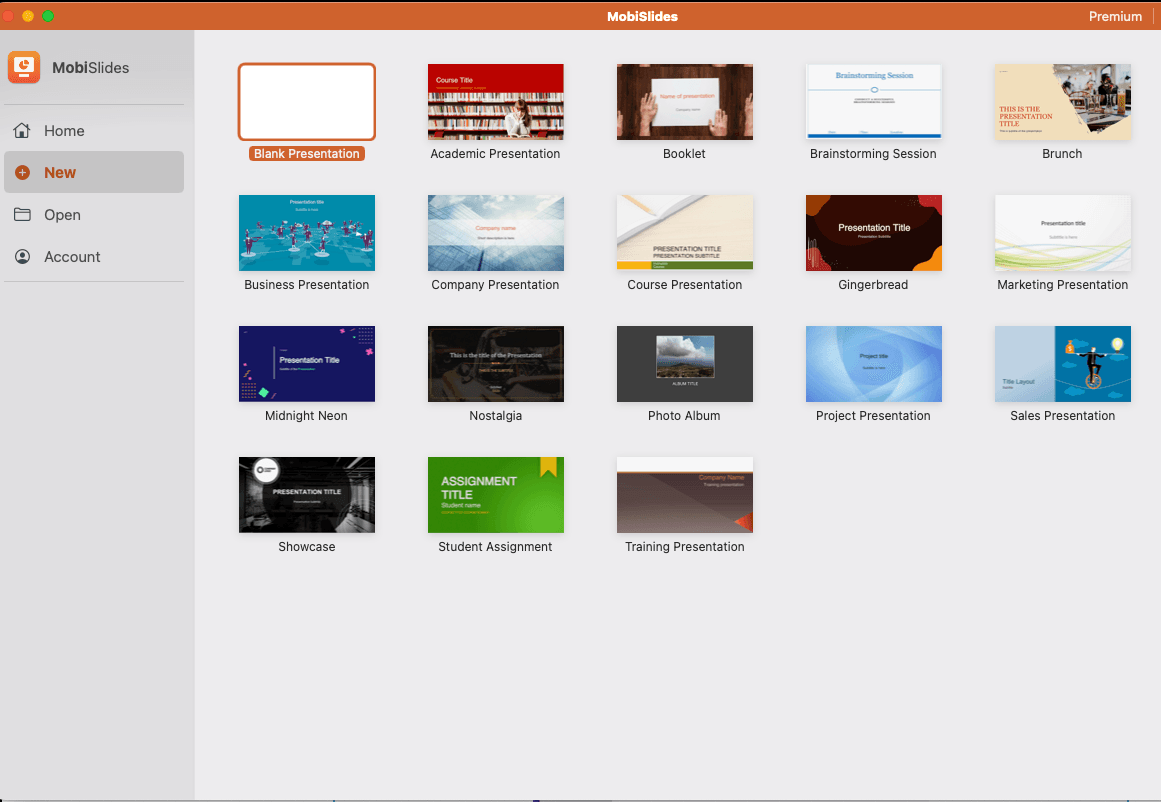Click the Open folder icon
Screen dimensions: 1161x802
tap(21, 214)
